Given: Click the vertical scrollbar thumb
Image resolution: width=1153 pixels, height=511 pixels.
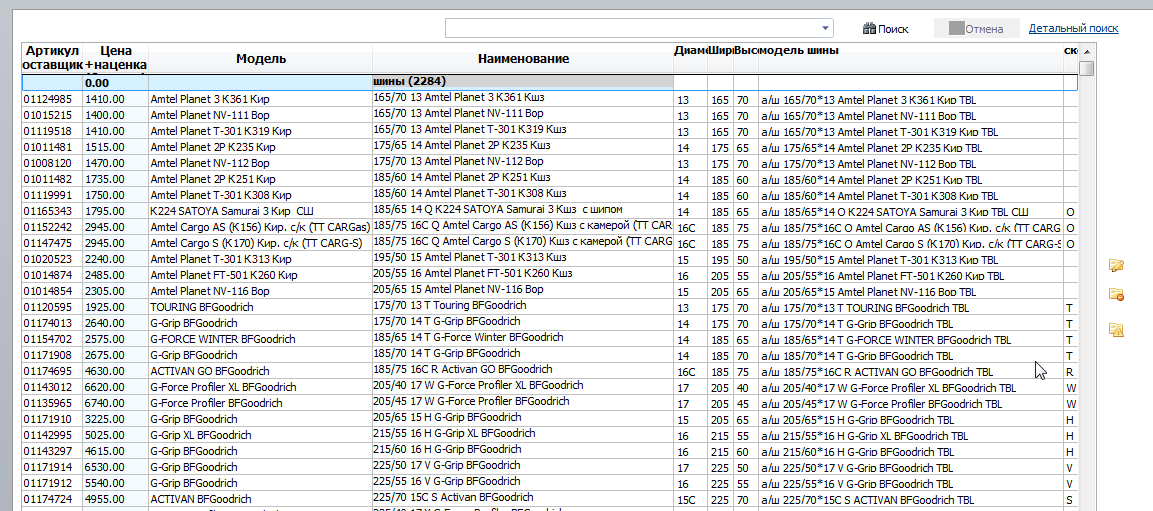Looking at the screenshot, I should point(1086,68).
